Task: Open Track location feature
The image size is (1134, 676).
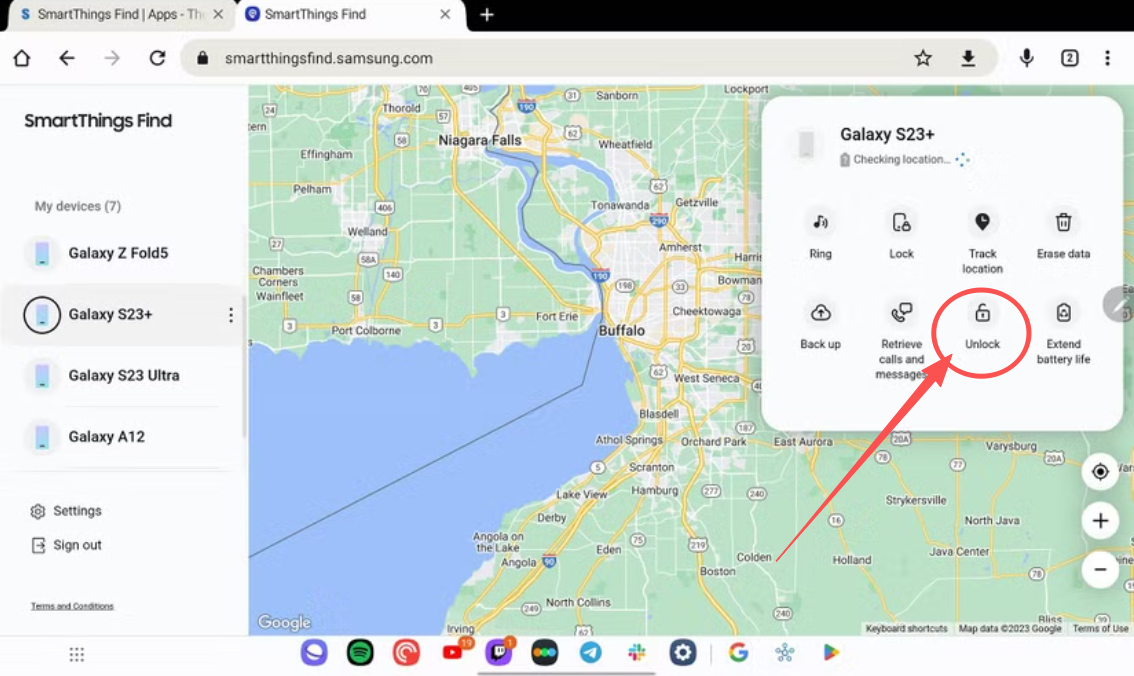Action: (x=982, y=241)
